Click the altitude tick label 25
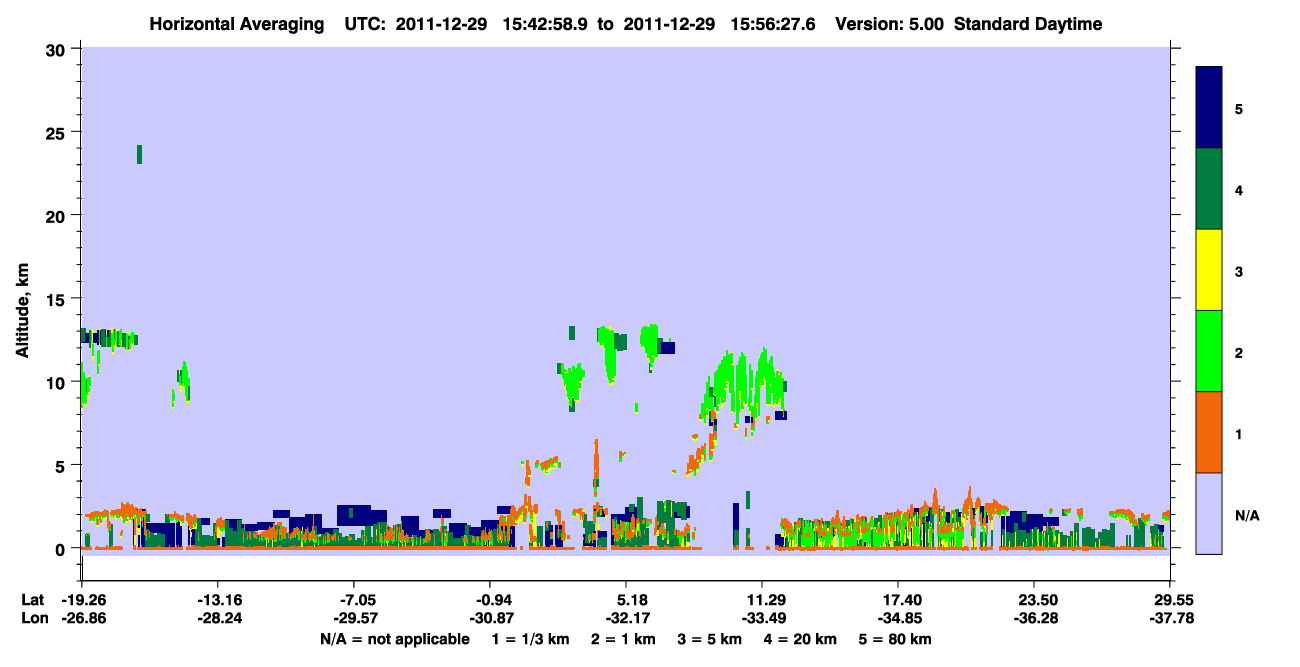Image resolution: width=1300 pixels, height=667 pixels. tap(58, 132)
